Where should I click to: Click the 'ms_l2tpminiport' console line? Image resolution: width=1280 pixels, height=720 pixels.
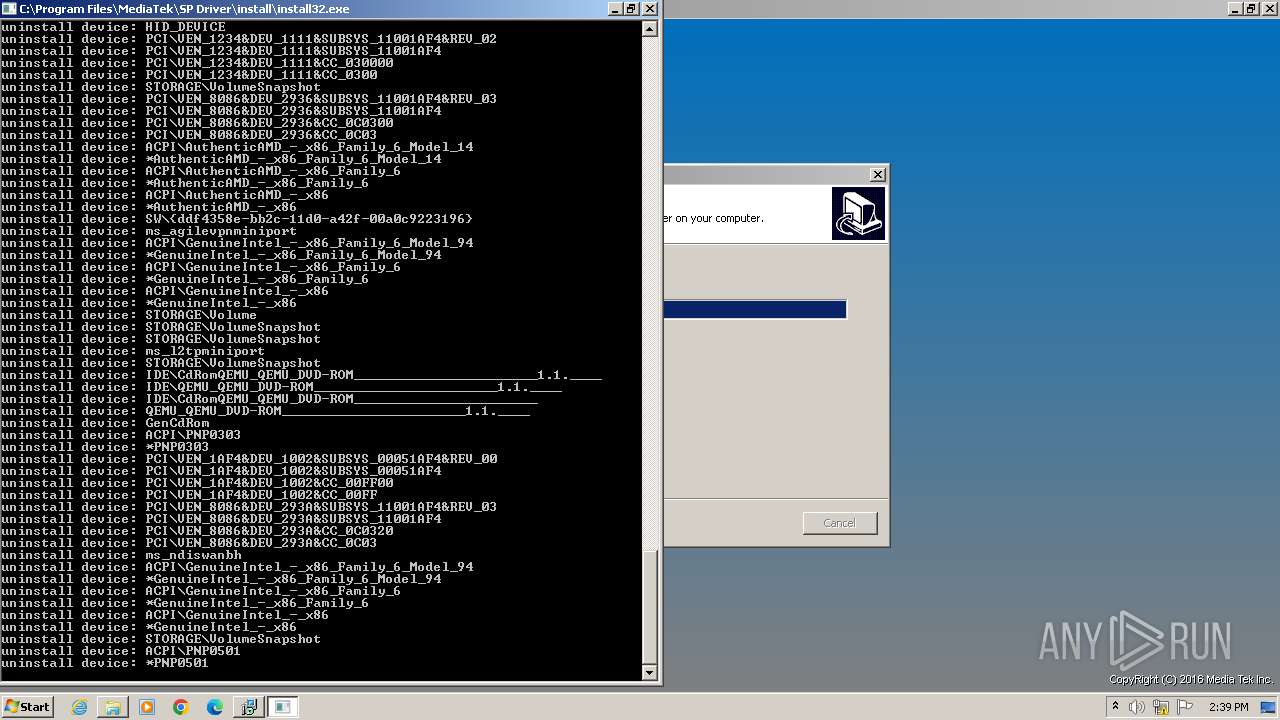133,351
